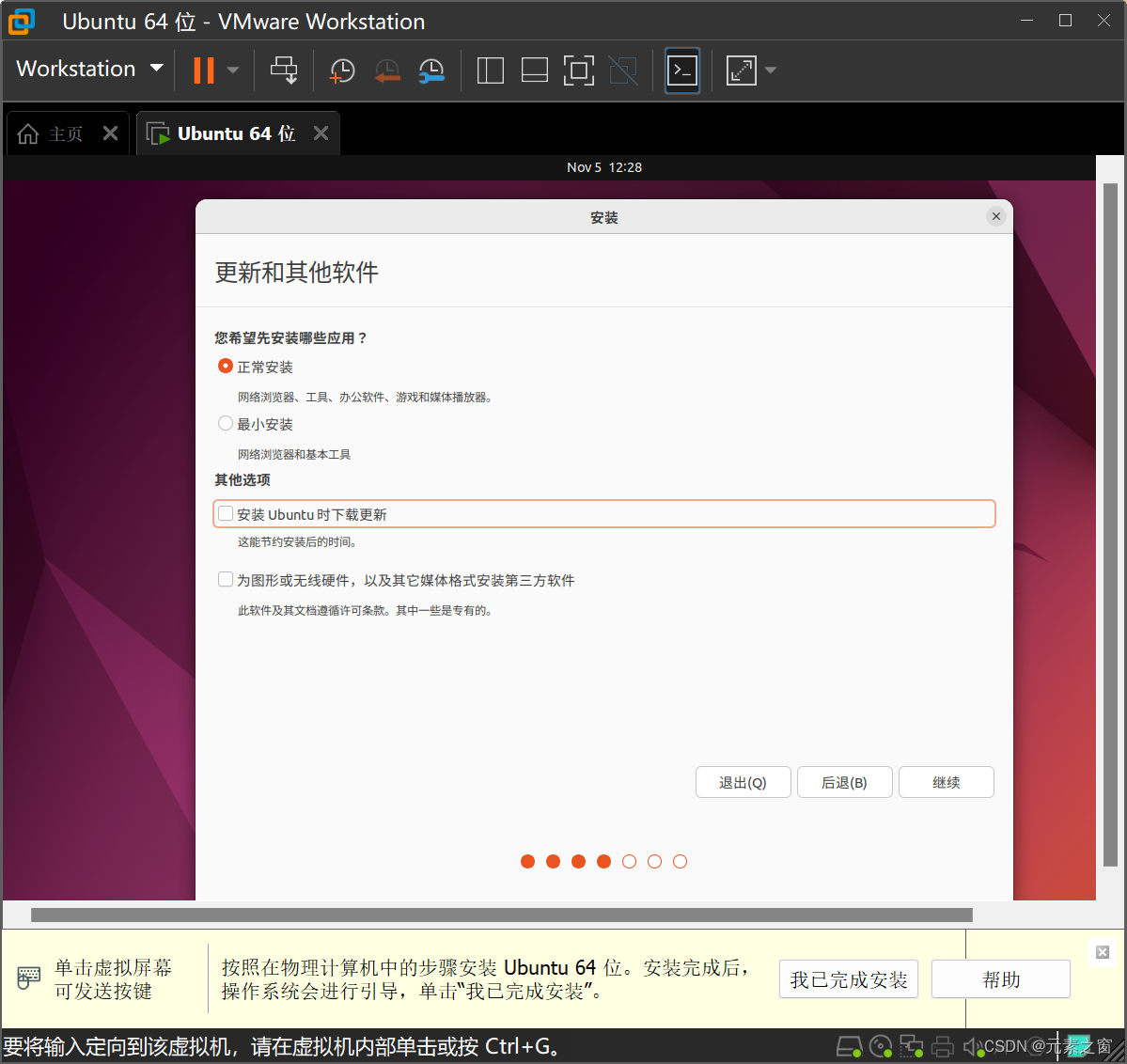Viewport: 1127px width, 1064px height.
Task: Open the console view icon
Action: point(682,70)
